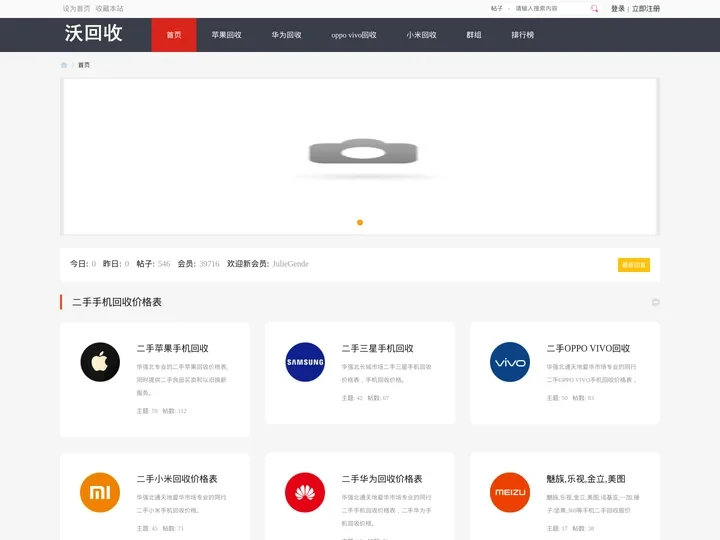Click the 立即注册 link
The height and width of the screenshot is (540, 720).
coord(646,8)
